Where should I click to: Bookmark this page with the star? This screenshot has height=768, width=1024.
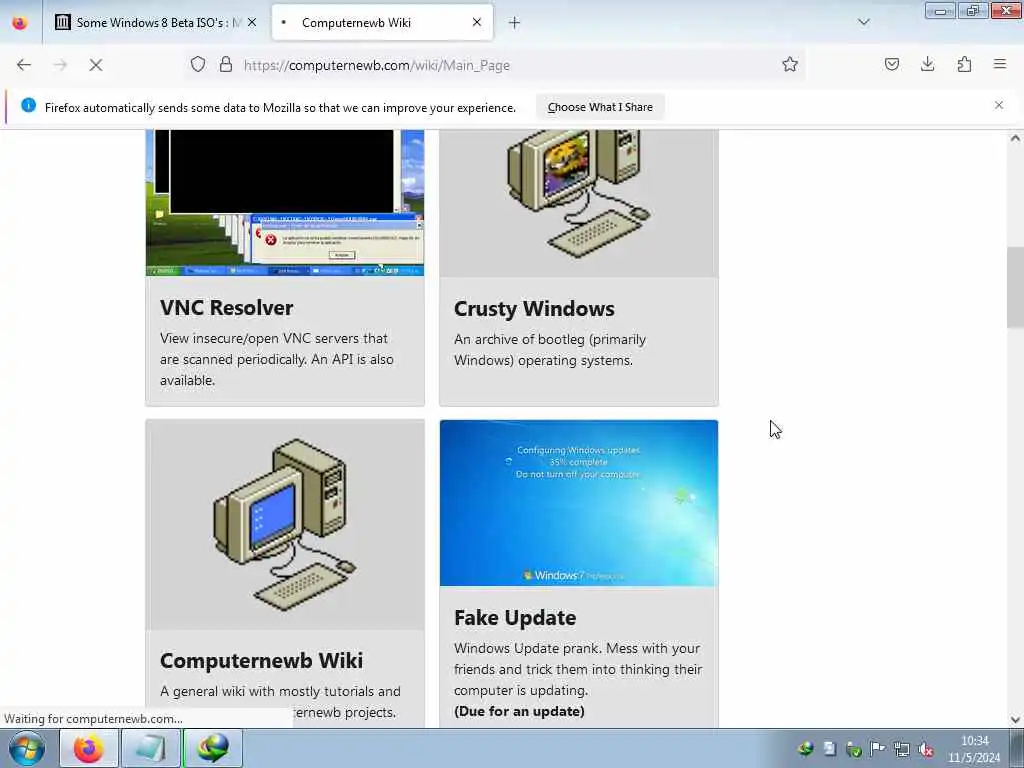[x=790, y=64]
